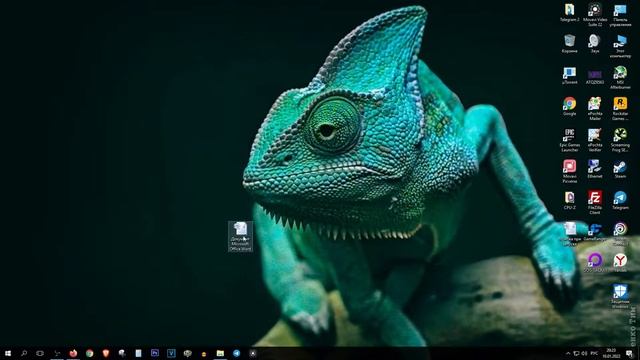Open the Windows Defender shield shortcut
640x360 pixels.
(x=620, y=296)
